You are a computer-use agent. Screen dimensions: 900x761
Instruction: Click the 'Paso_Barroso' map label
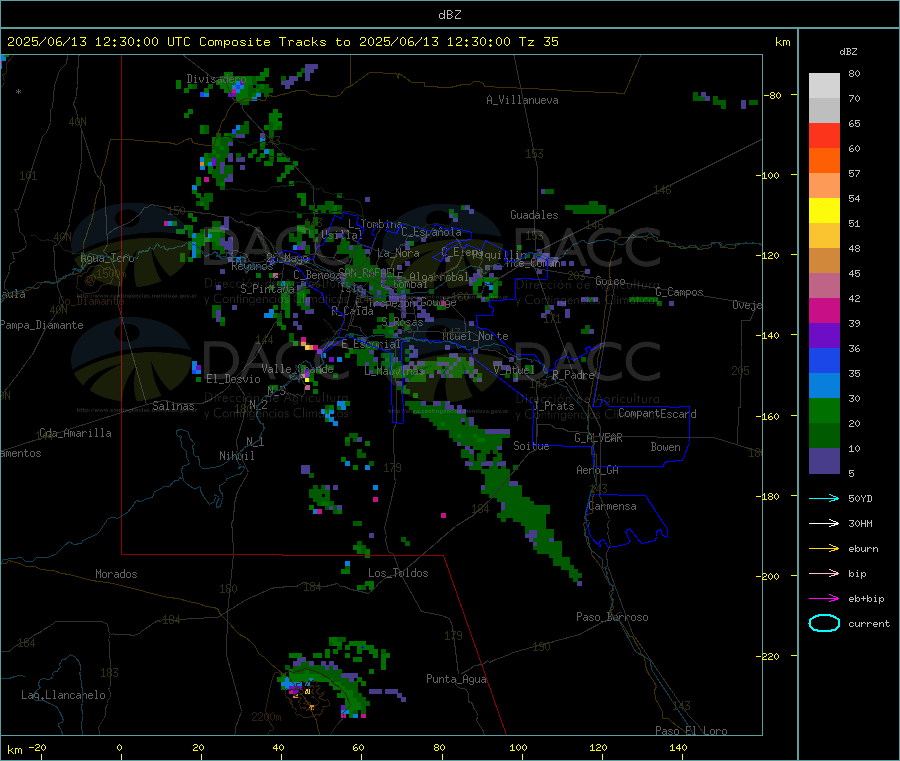[612, 617]
